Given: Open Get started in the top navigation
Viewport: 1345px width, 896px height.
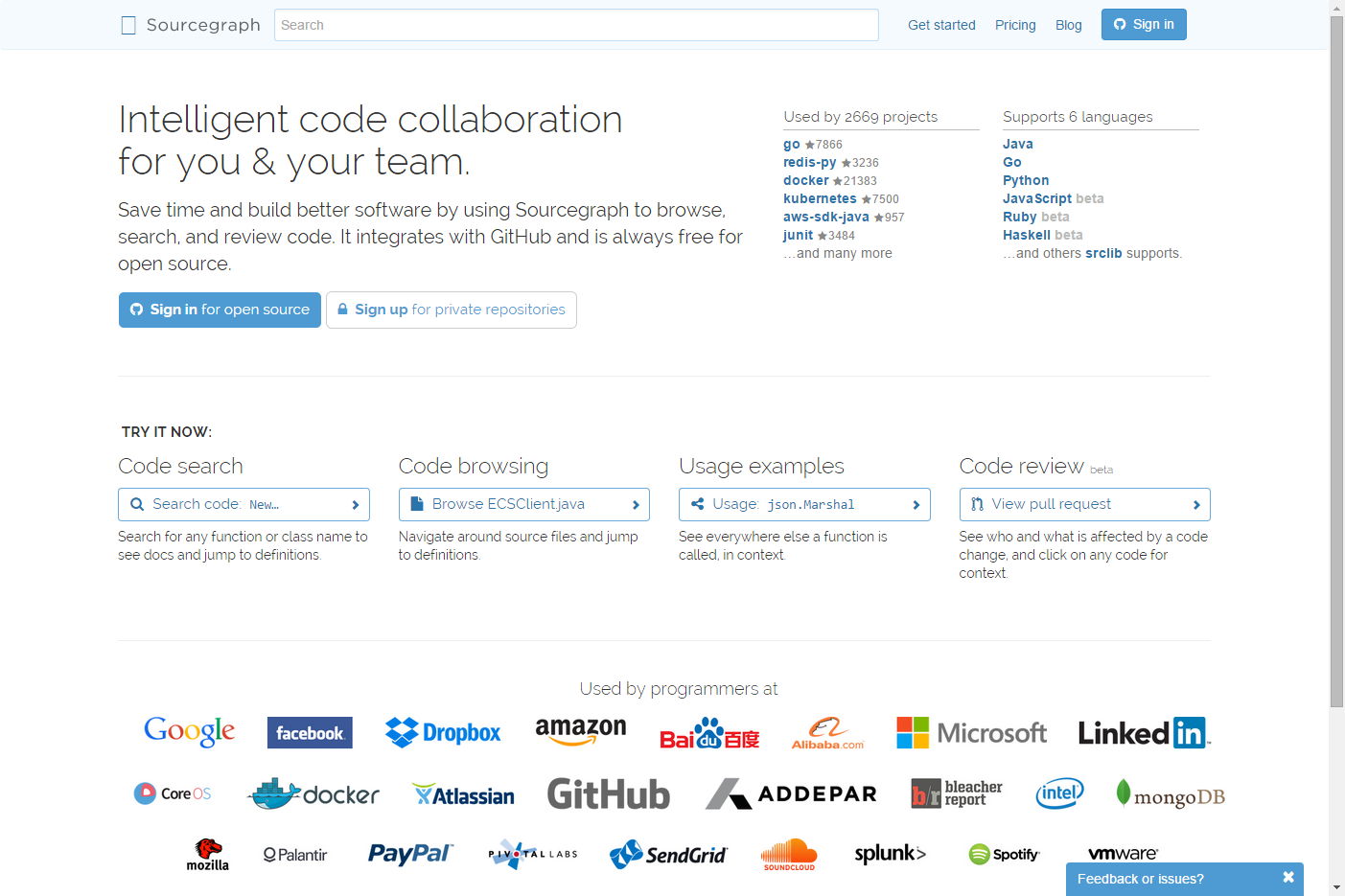Looking at the screenshot, I should [x=941, y=25].
